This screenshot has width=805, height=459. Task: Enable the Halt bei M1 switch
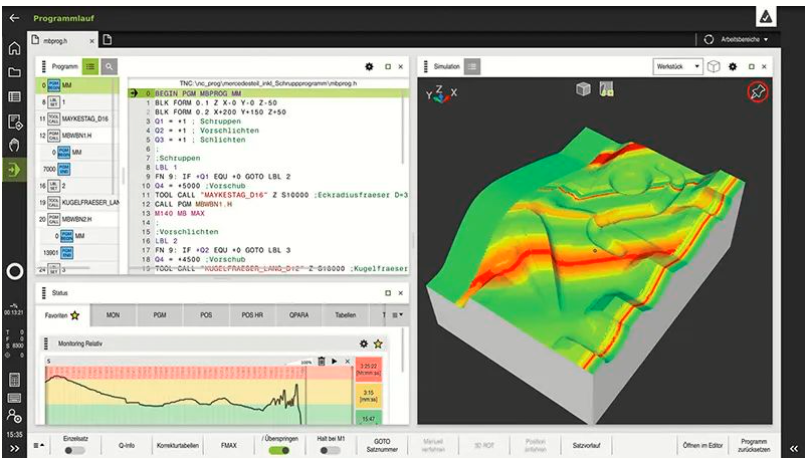(330, 450)
